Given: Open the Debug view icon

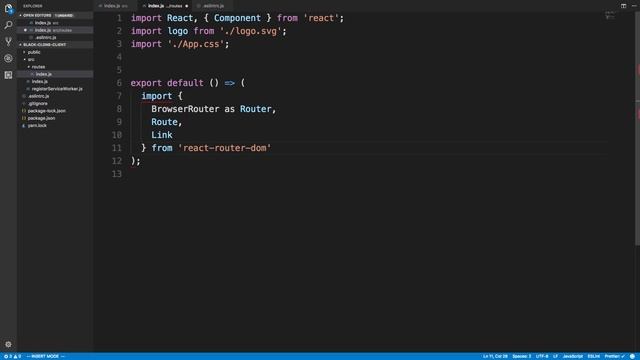Looking at the screenshot, I should pos(8,58).
